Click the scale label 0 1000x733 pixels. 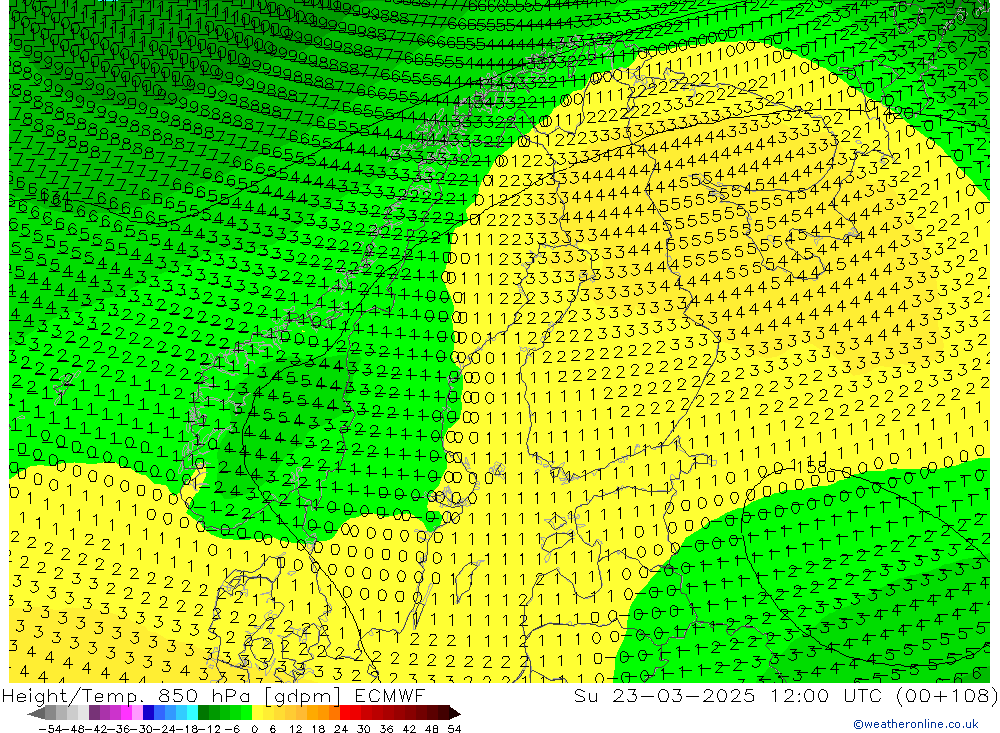[254, 729]
